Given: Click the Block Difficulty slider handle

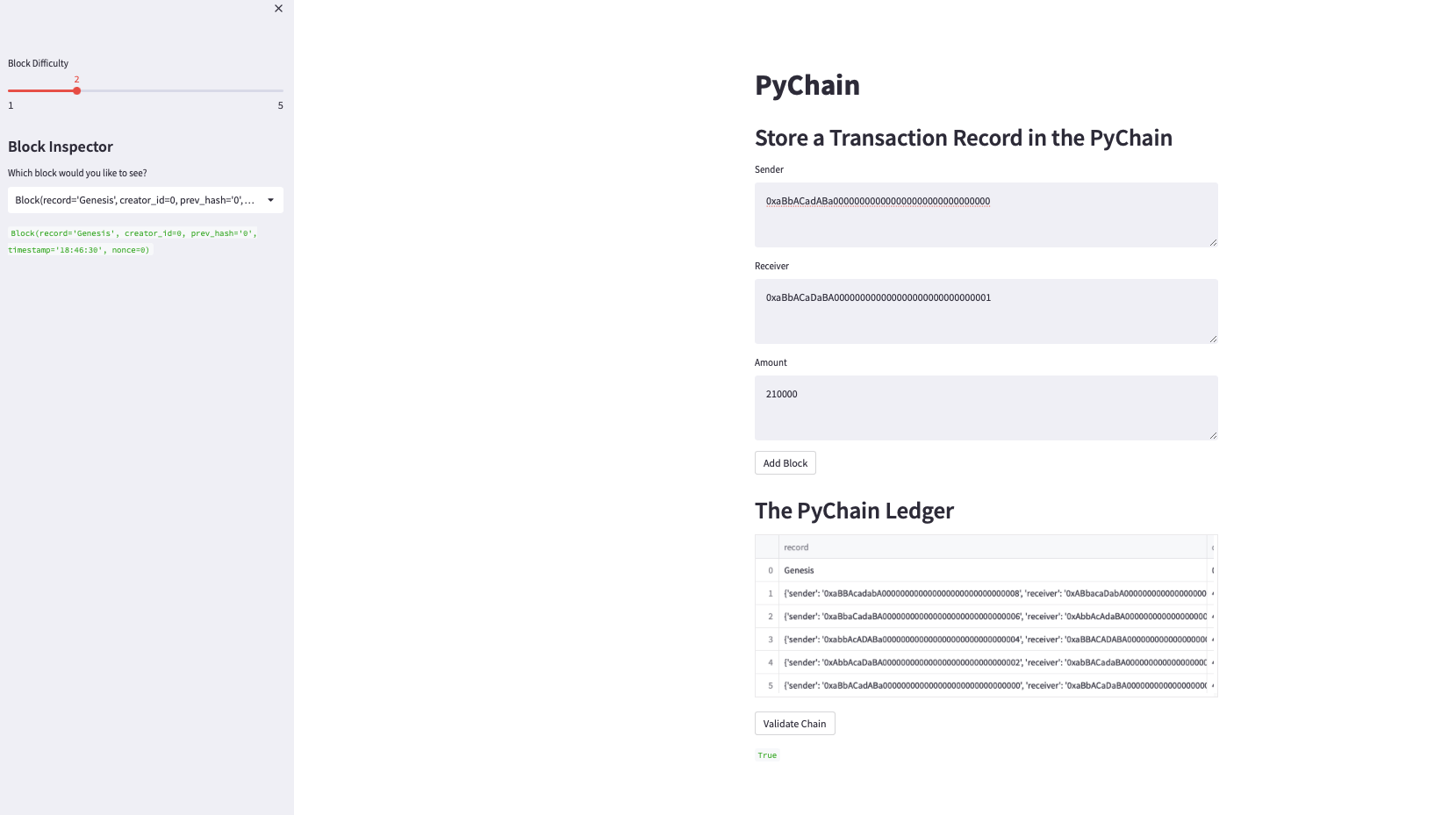Looking at the screenshot, I should pos(76,90).
